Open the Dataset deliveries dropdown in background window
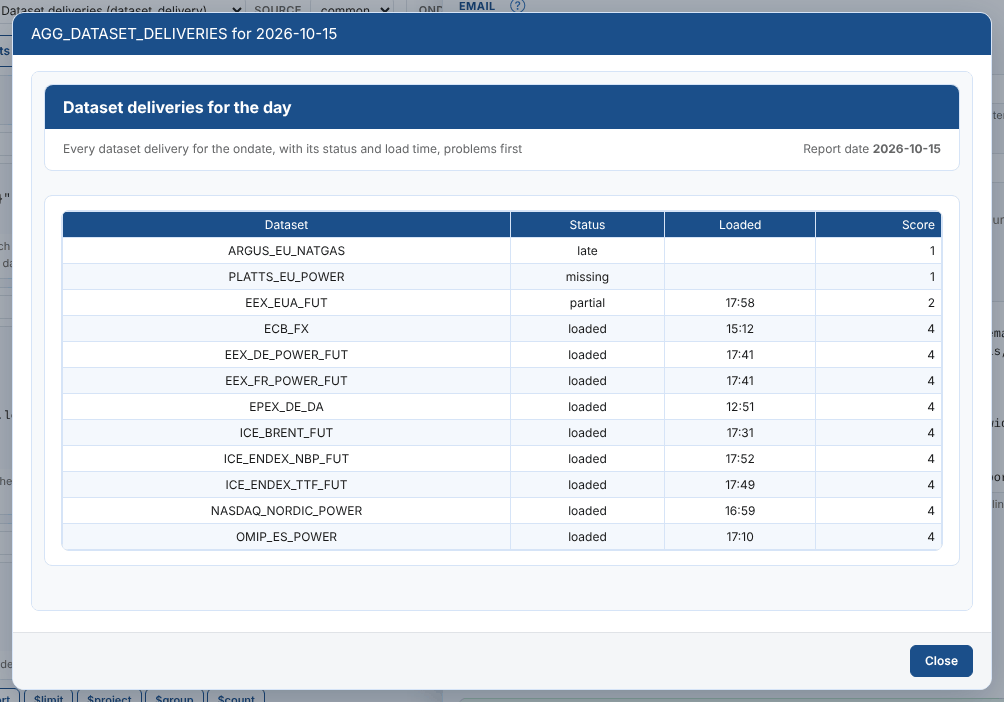 click(121, 8)
